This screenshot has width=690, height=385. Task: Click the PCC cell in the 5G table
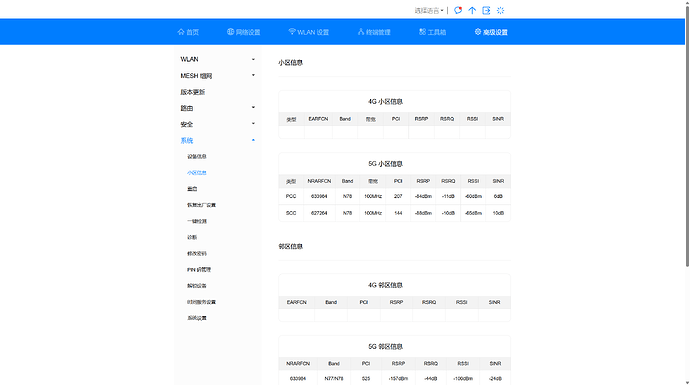(291, 196)
